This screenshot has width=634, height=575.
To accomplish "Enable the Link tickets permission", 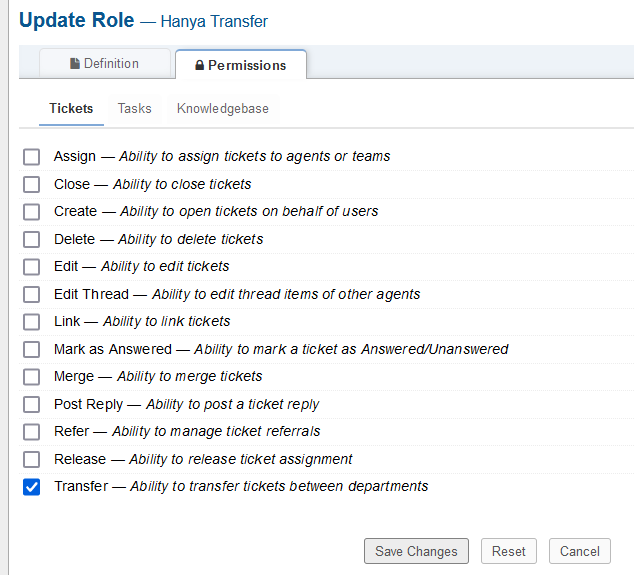I will [x=32, y=322].
